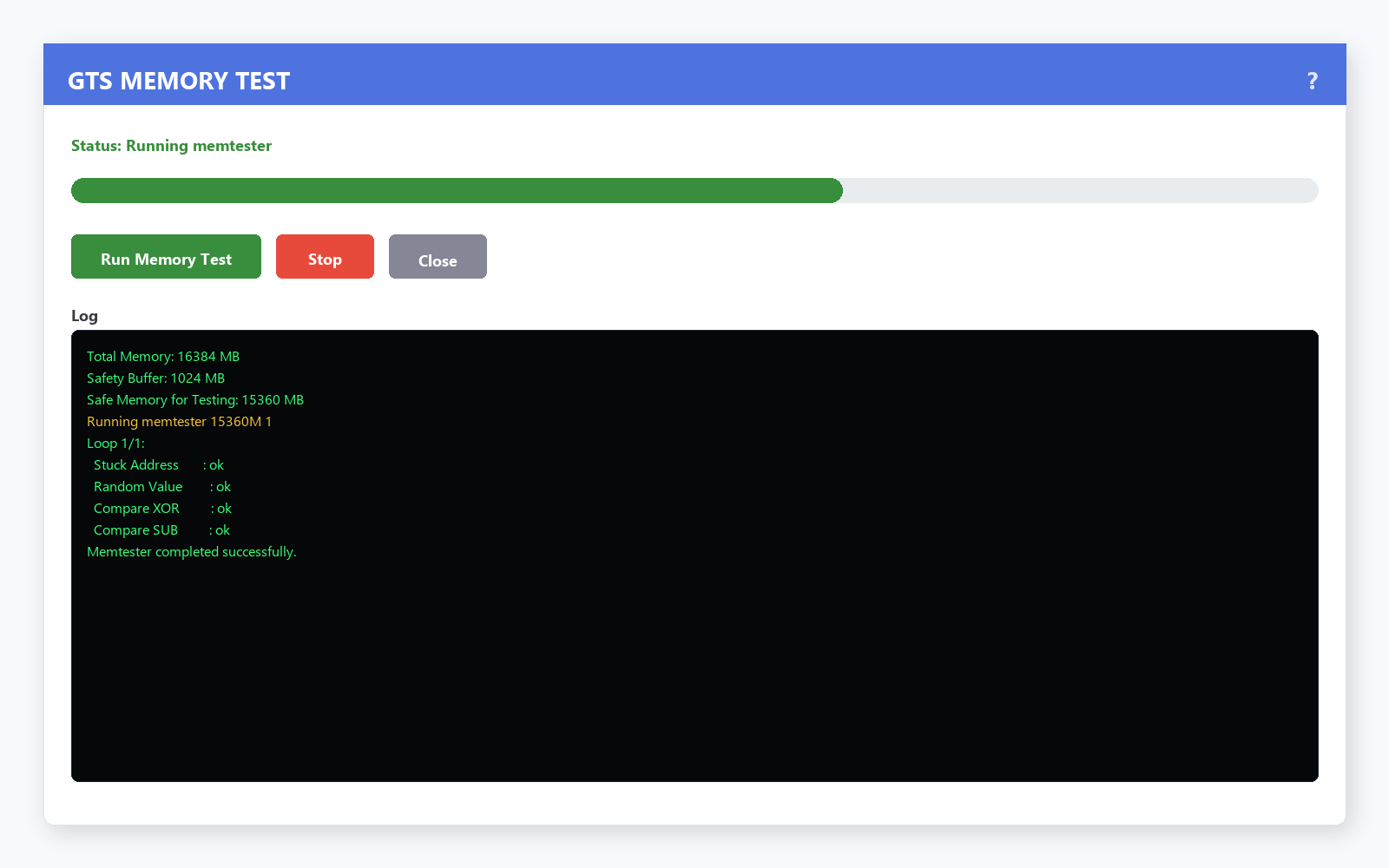Viewport: 1389px width, 868px height.
Task: Click the 'Loop 1/1:' log line
Action: coord(115,444)
